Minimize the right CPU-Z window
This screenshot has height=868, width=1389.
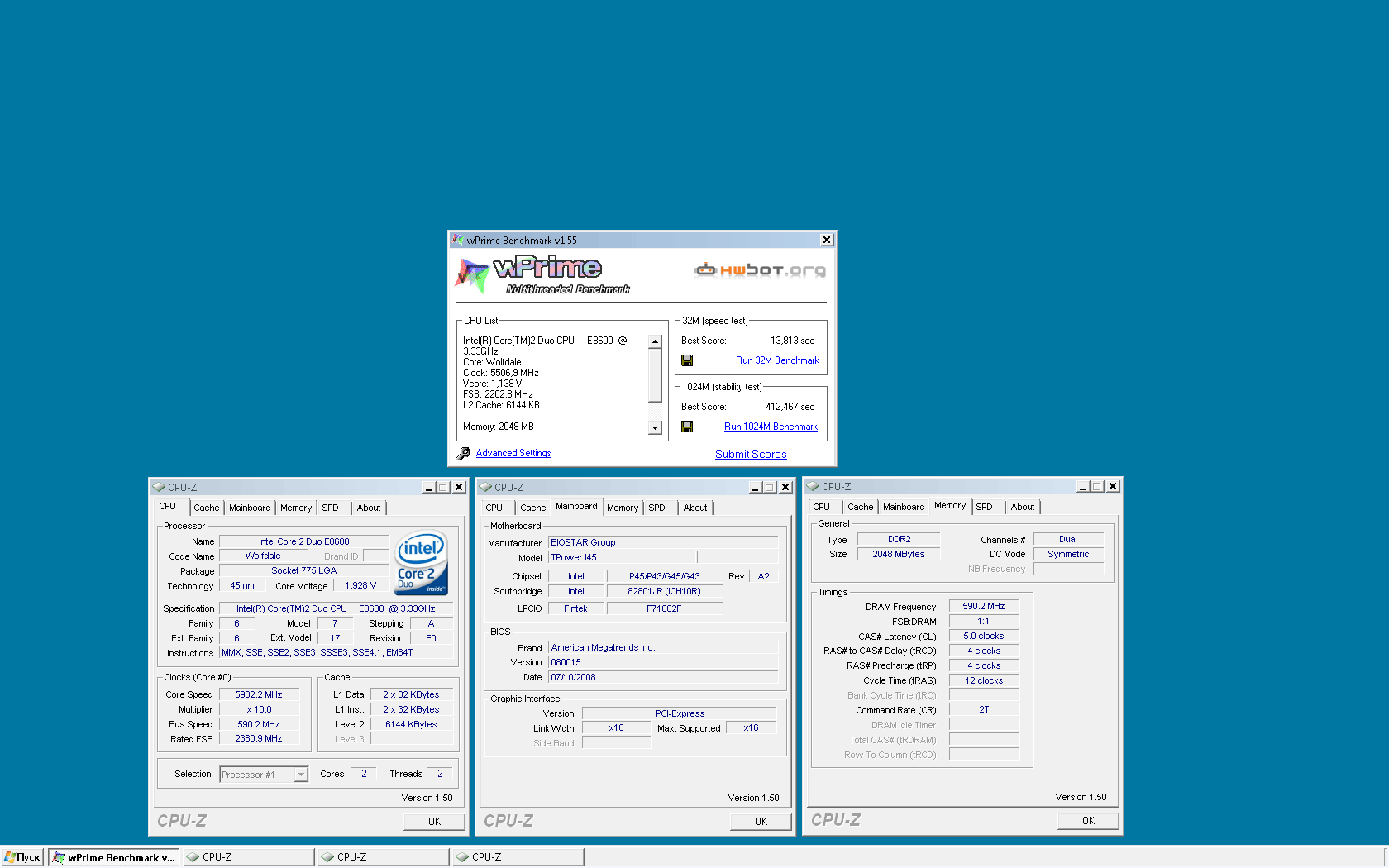[1083, 486]
